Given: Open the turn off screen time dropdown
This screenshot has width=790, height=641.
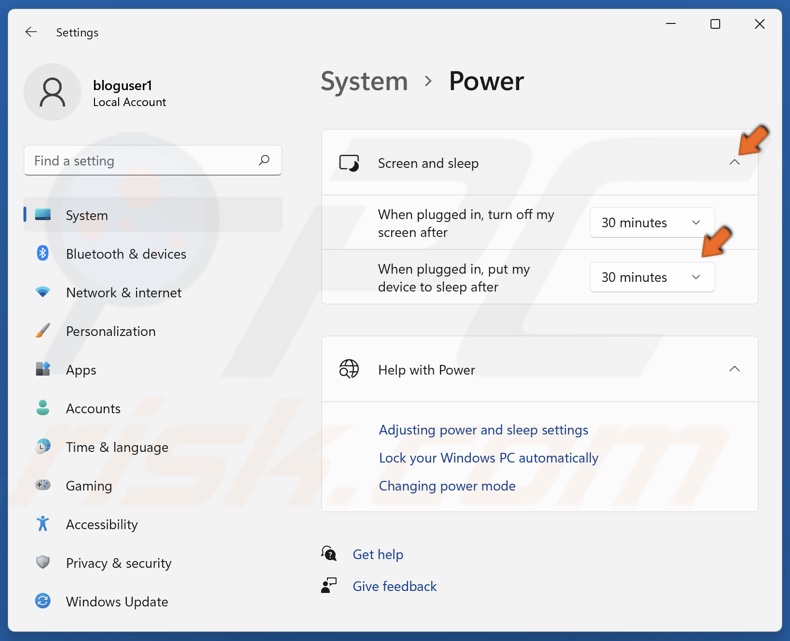Looking at the screenshot, I should pyautogui.click(x=652, y=223).
